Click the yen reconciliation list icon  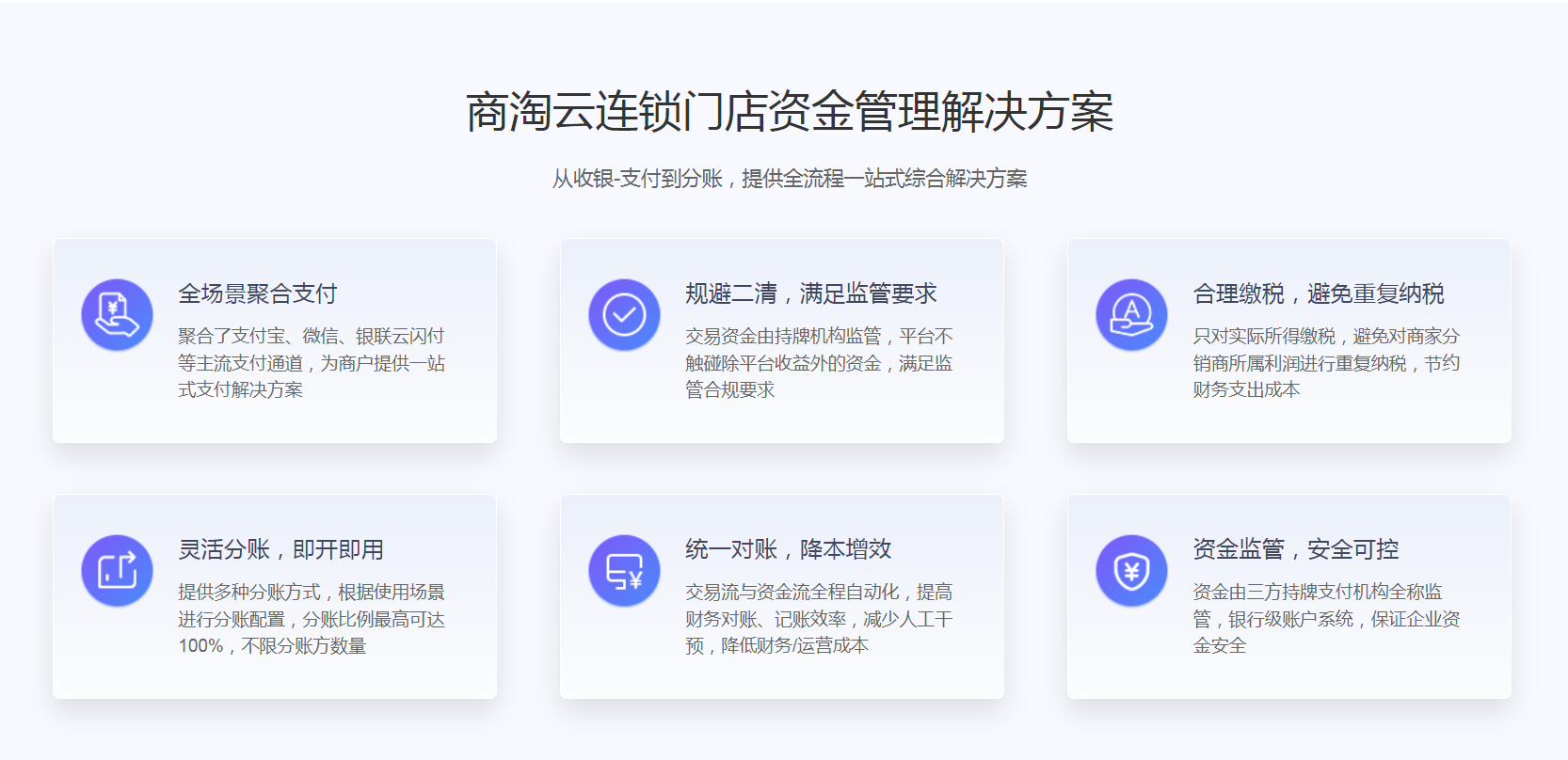624,571
